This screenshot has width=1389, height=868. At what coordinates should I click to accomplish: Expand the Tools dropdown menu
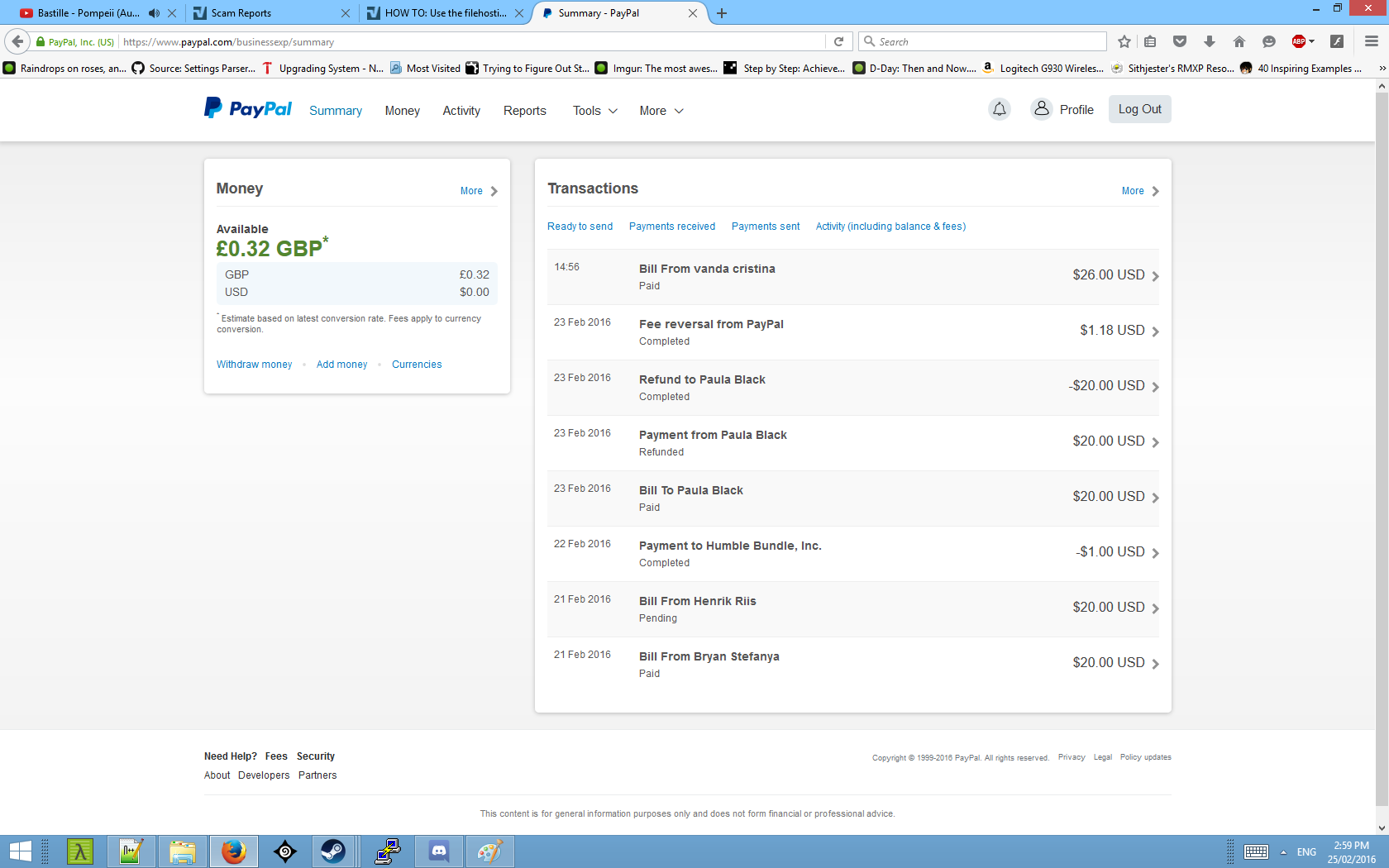pyautogui.click(x=594, y=111)
